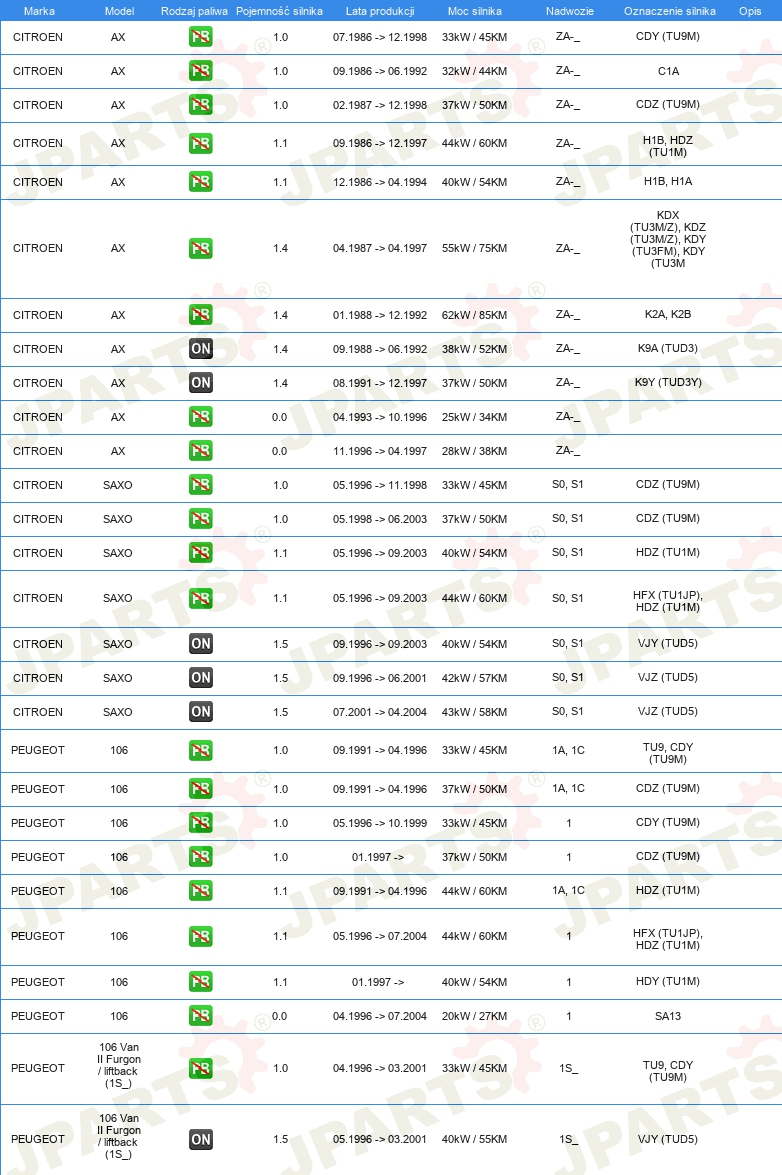The image size is (782, 1175).
Task: Click diesel ON icon for AX K9Y (TUD3Y)
Action: [x=200, y=383]
